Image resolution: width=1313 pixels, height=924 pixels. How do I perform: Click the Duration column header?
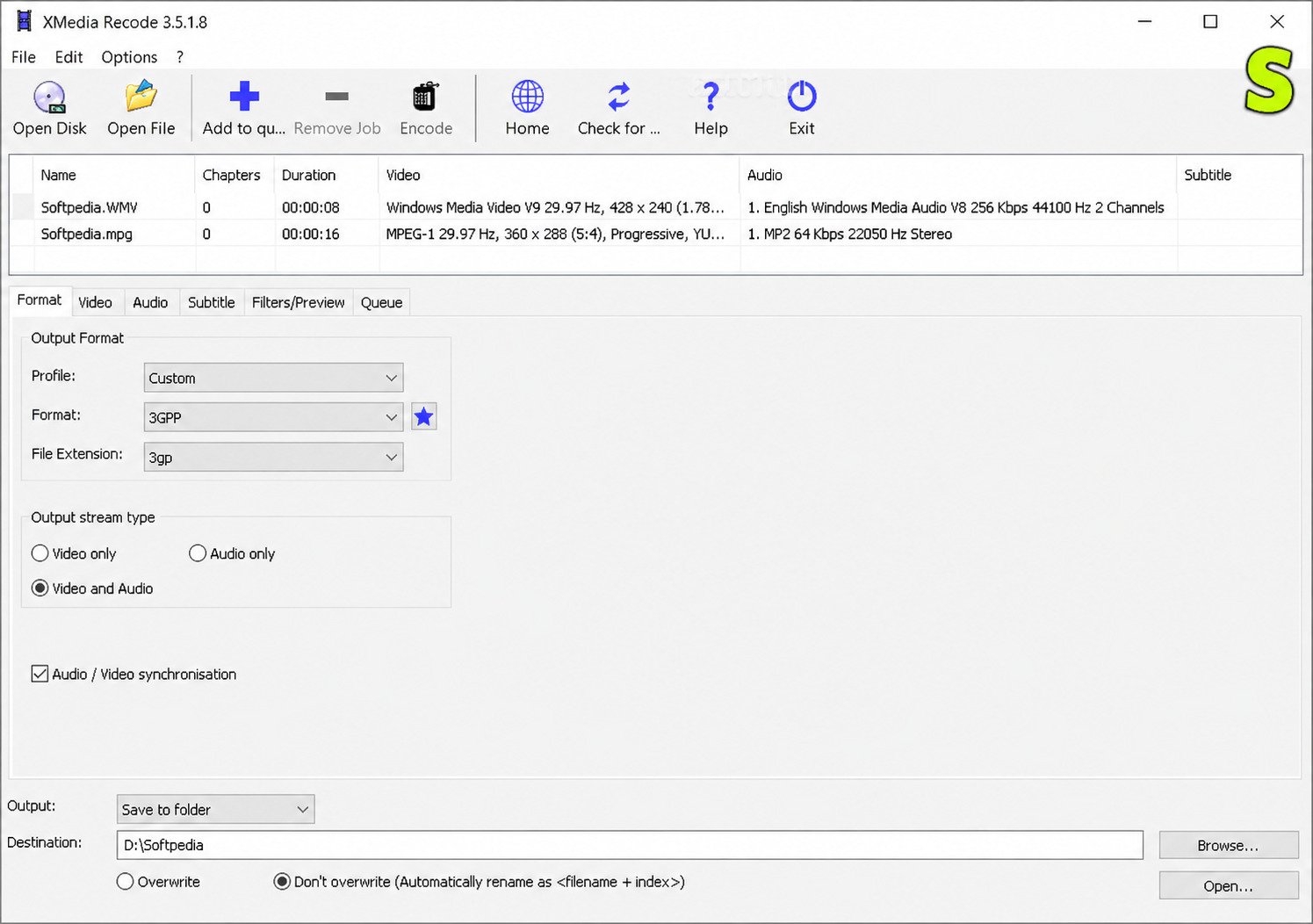pos(326,175)
